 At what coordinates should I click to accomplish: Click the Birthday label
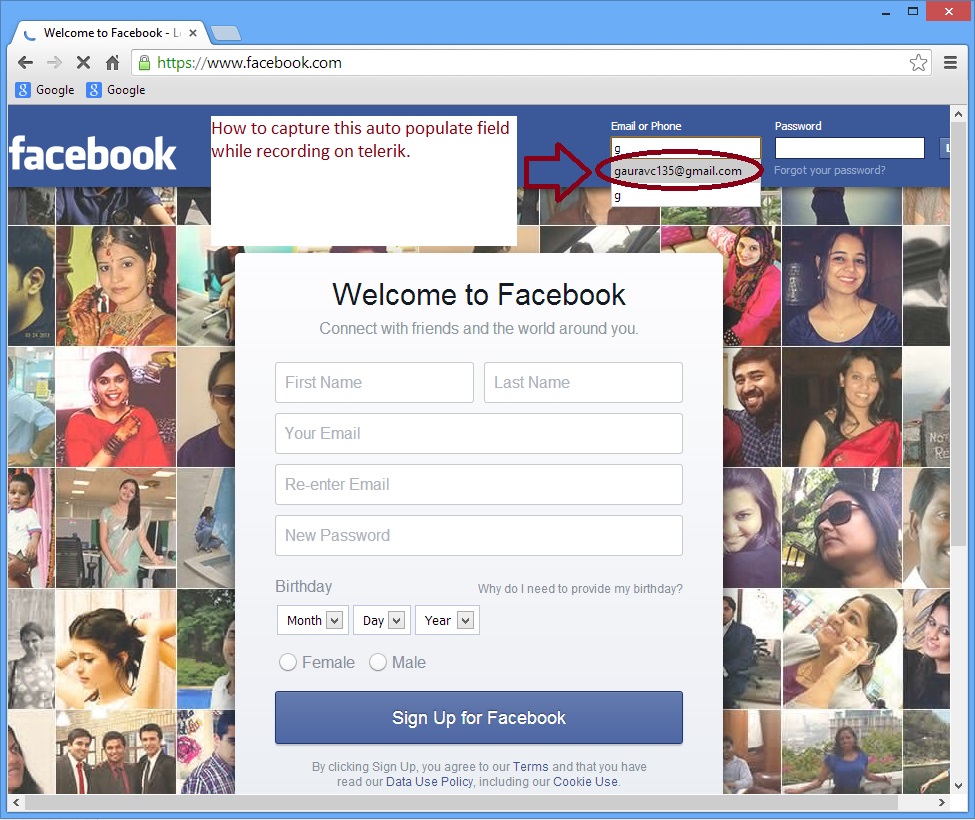point(303,586)
